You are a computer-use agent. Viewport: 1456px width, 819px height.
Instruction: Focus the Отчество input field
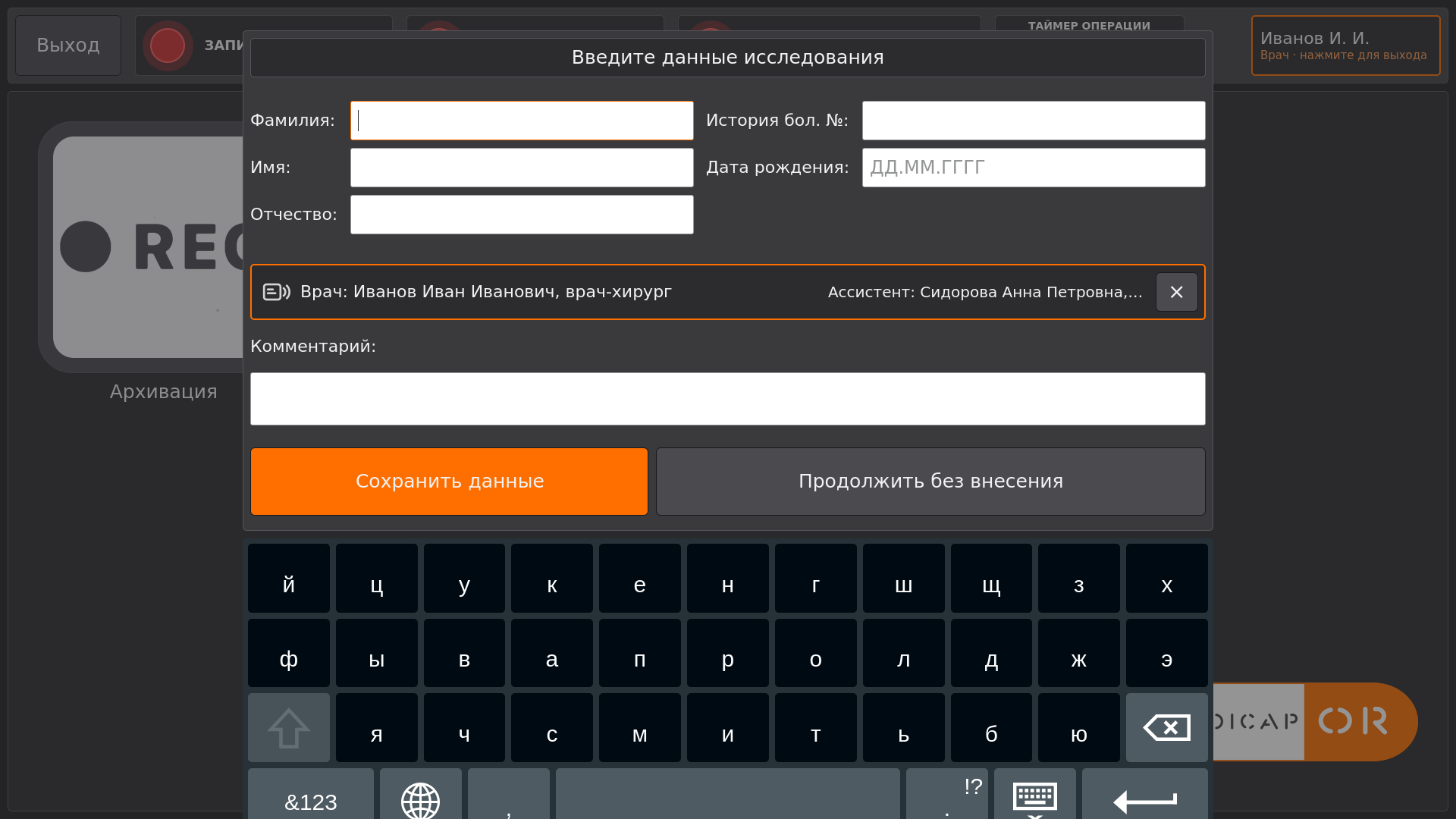(522, 215)
